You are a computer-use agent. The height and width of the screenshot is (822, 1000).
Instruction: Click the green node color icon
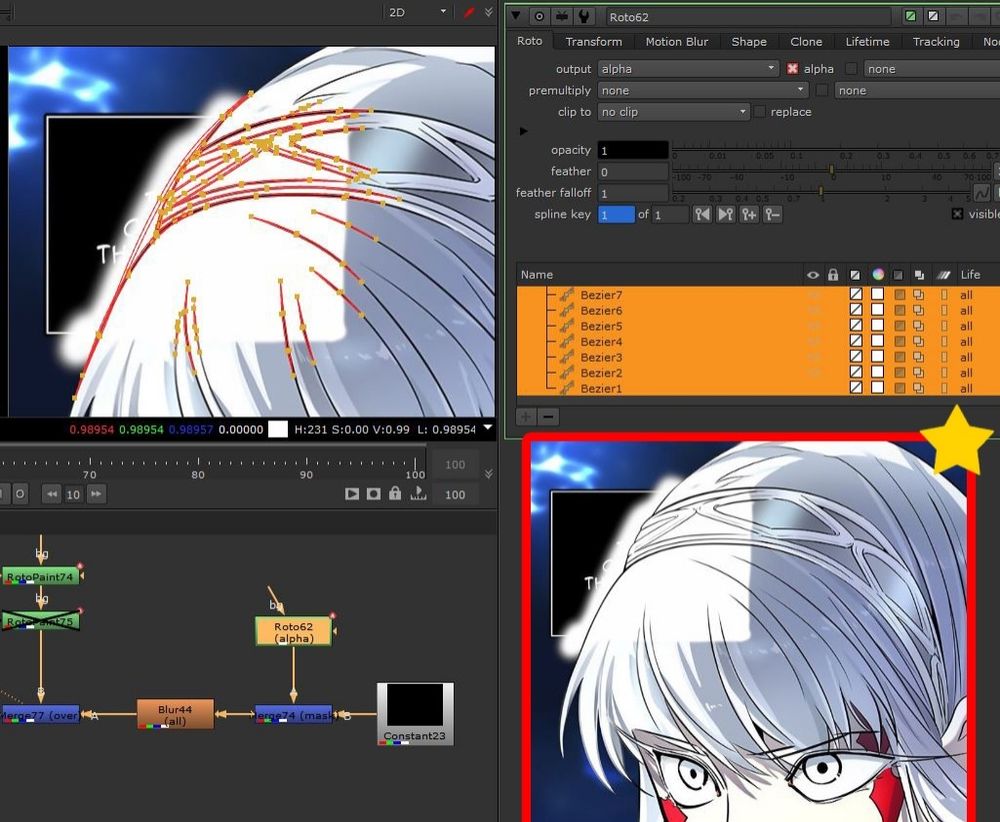click(911, 17)
